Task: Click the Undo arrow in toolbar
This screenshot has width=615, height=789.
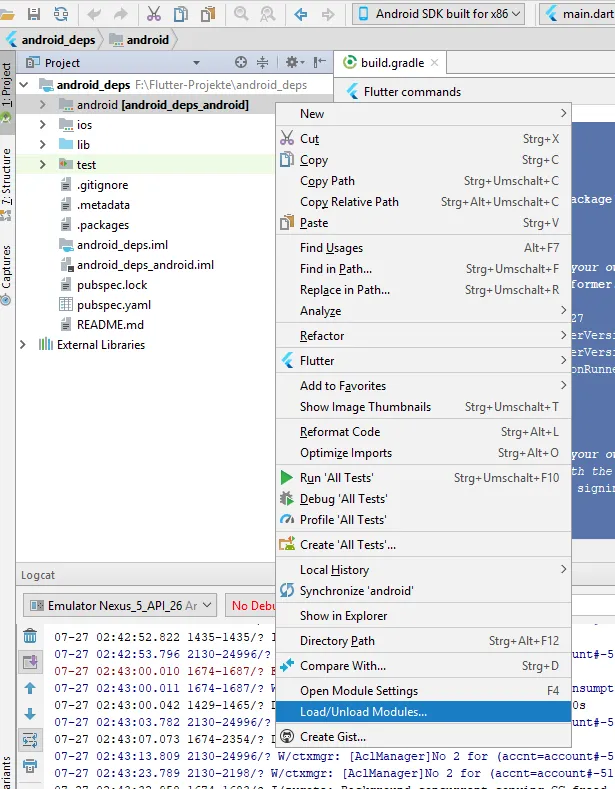Action: point(94,14)
